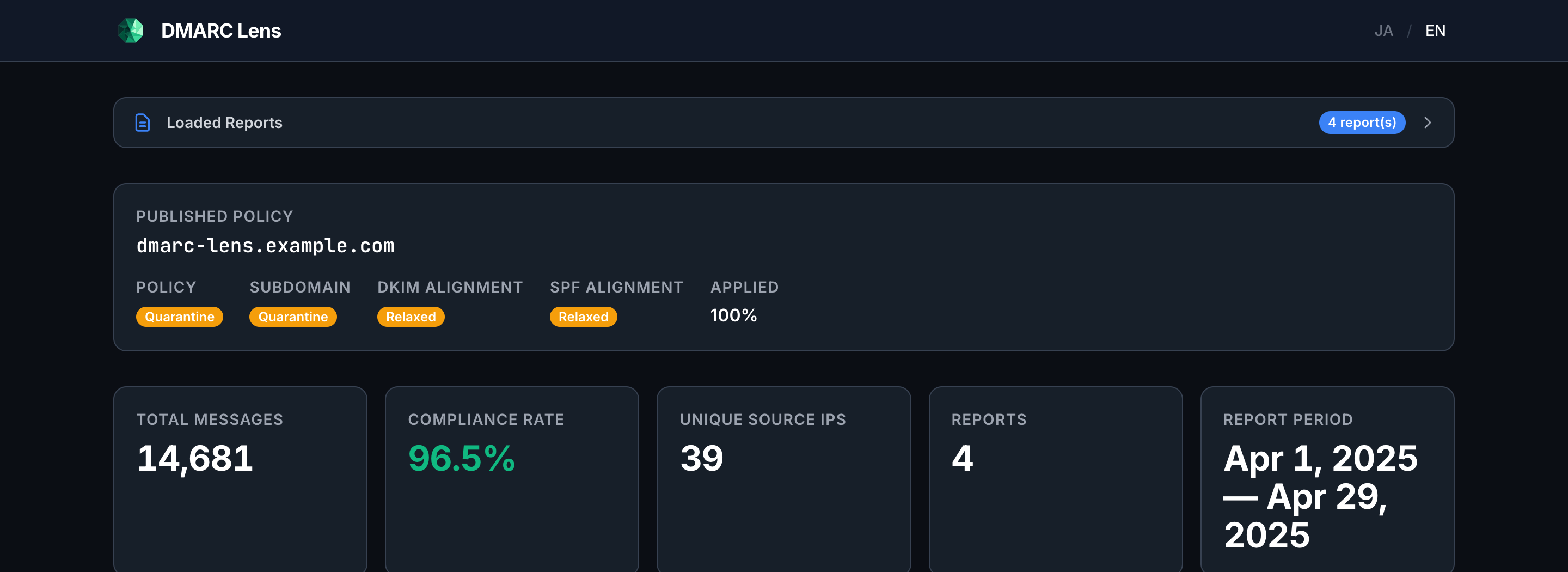The width and height of the screenshot is (1568, 572).
Task: Click the 39 unique source IPs value
Action: pos(702,458)
